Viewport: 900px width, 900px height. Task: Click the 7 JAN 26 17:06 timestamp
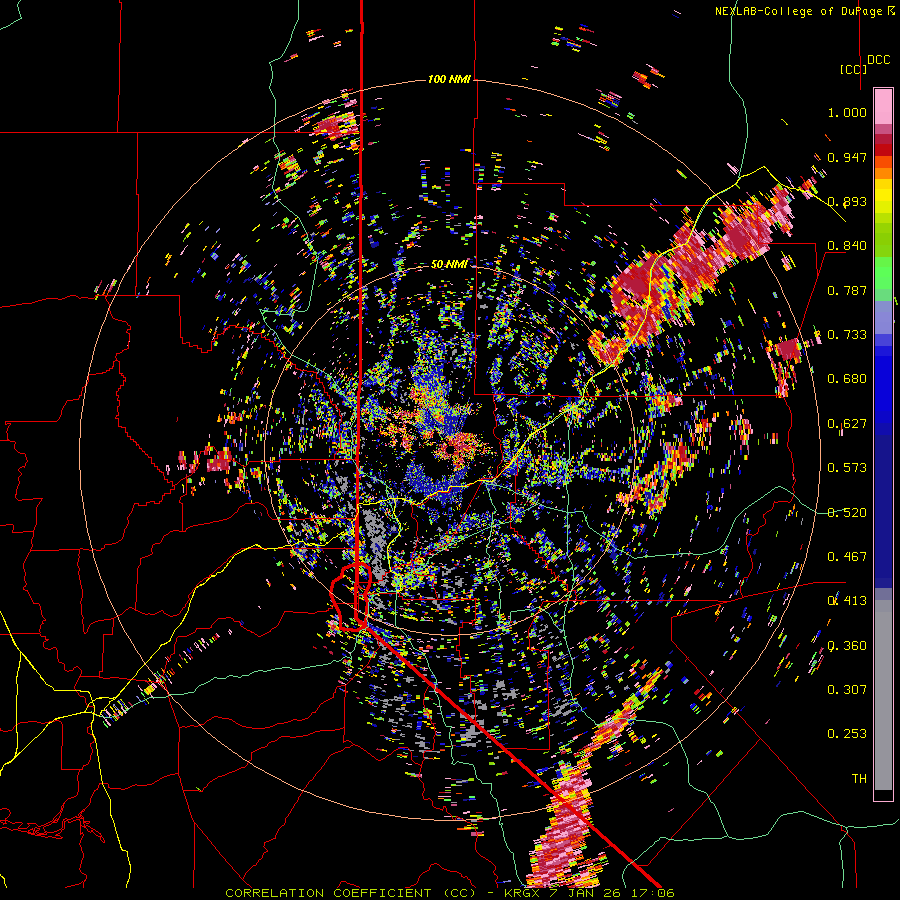tap(611, 893)
